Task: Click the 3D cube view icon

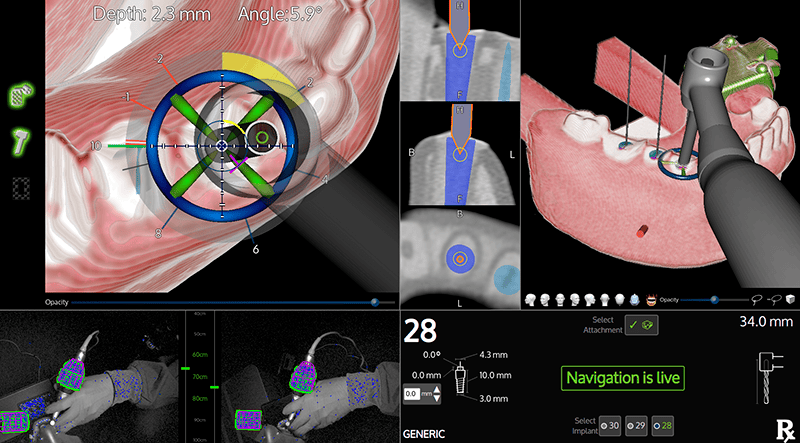Action: (x=788, y=299)
